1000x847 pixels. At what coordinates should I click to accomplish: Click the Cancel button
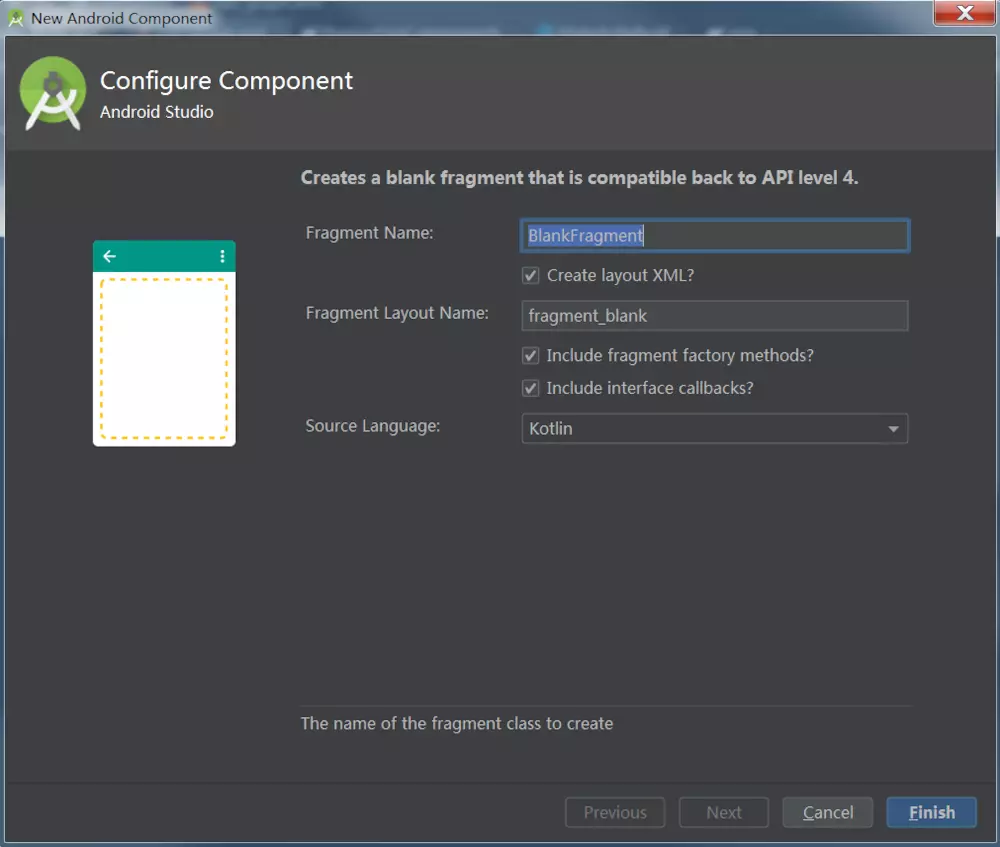(828, 813)
